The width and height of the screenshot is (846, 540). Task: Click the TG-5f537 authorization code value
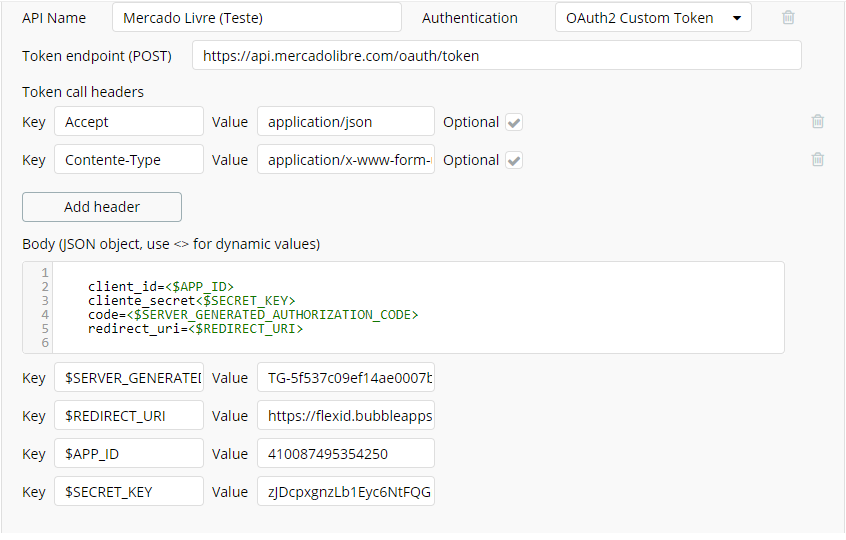click(x=345, y=378)
